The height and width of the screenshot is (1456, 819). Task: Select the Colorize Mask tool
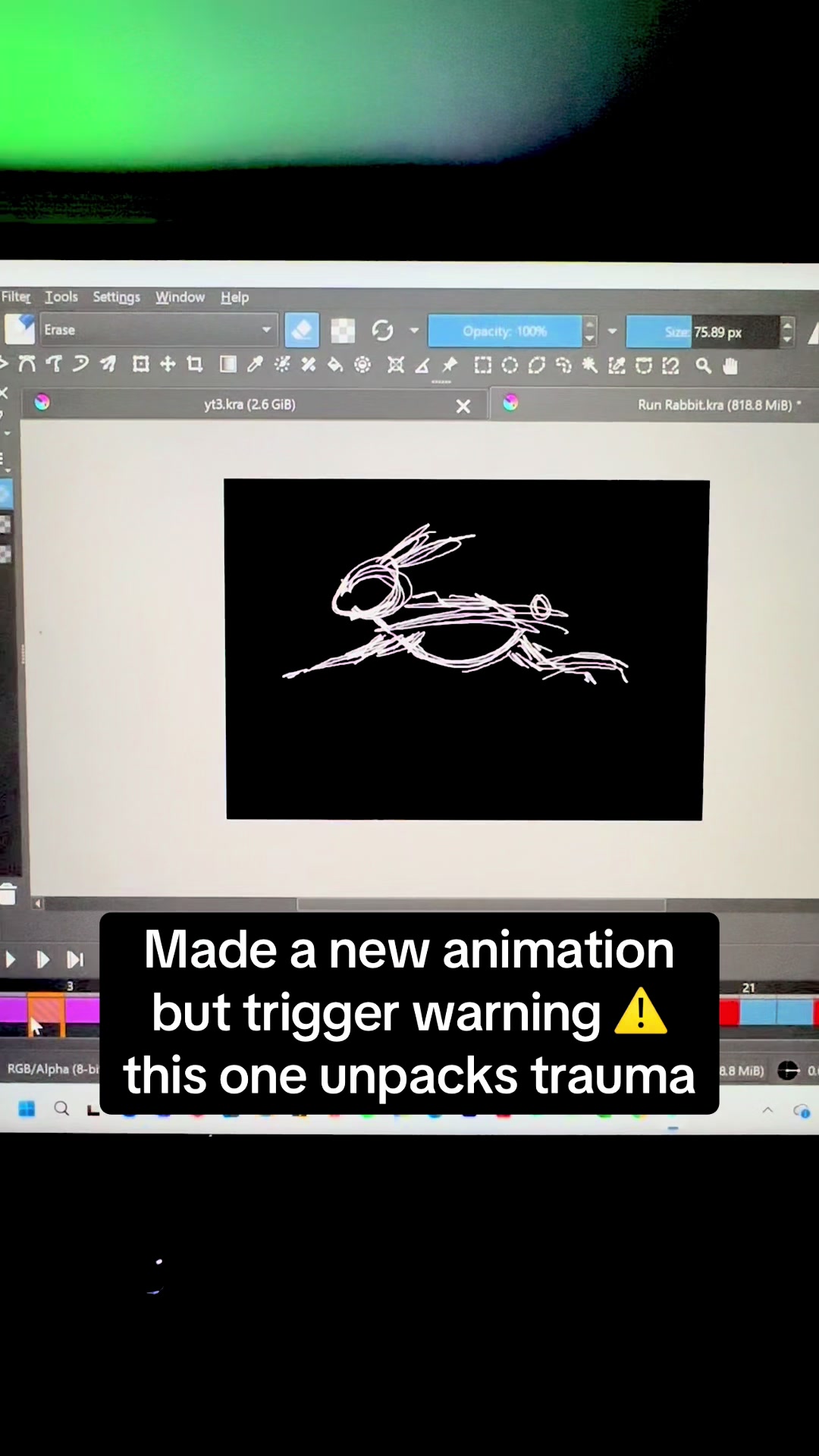[x=281, y=365]
